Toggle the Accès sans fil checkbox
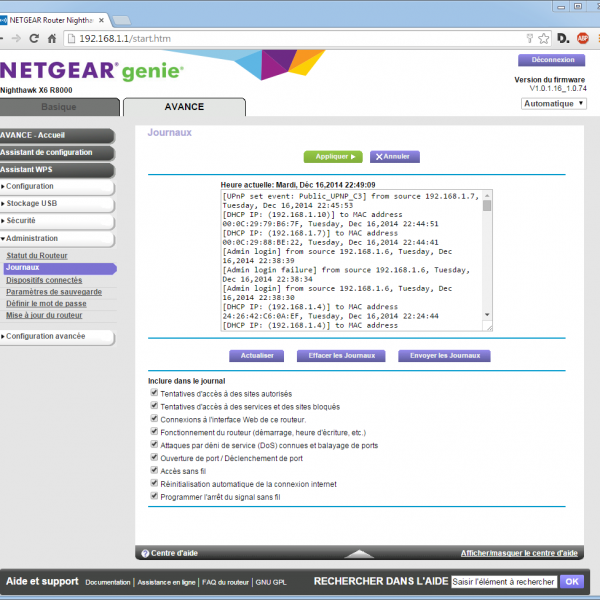 [154, 470]
